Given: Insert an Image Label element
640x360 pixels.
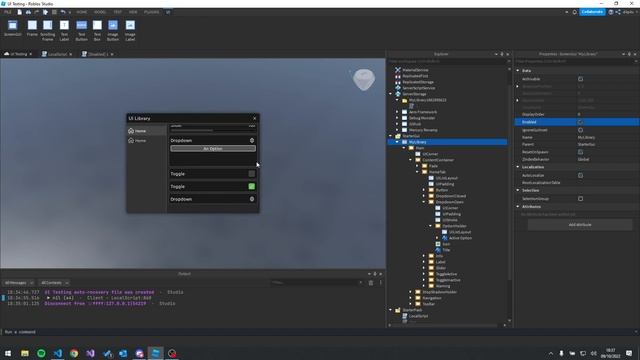Looking at the screenshot, I should click(x=130, y=30).
